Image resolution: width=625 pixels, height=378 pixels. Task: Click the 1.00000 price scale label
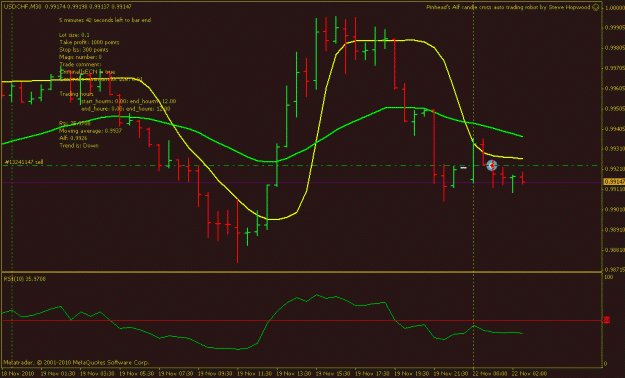click(x=615, y=8)
